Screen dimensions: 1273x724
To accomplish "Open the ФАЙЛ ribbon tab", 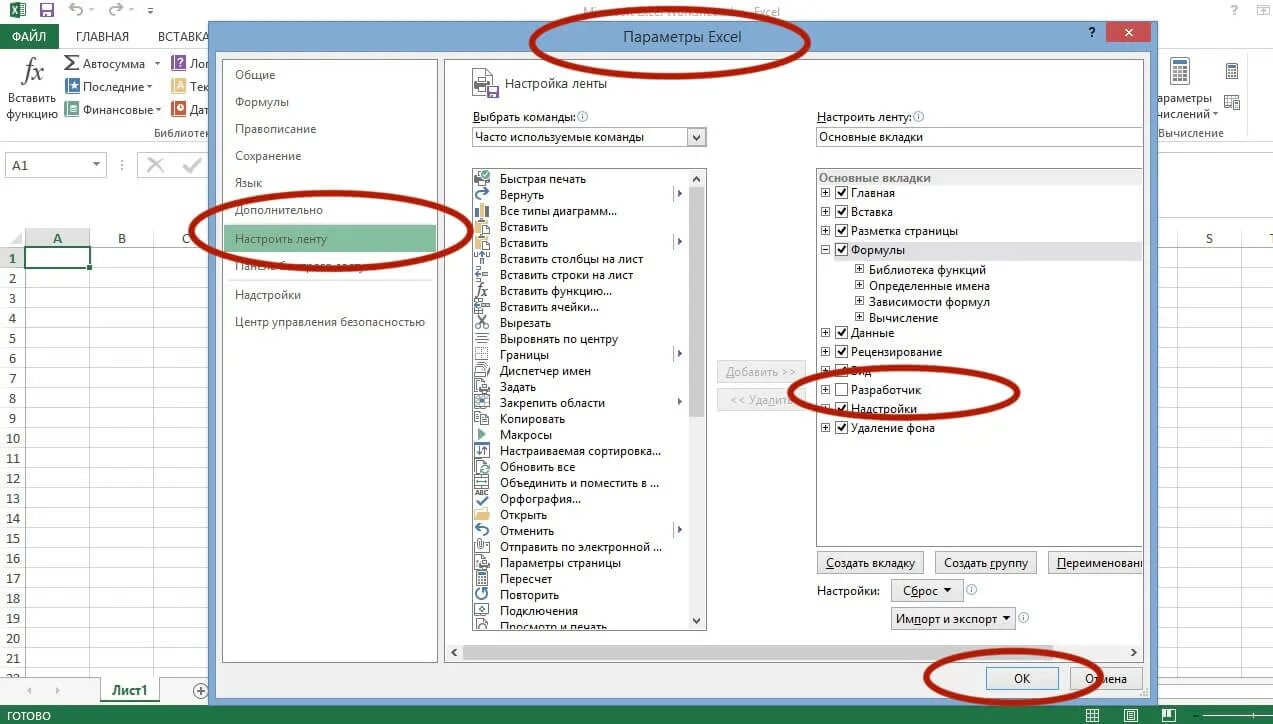I will click(x=30, y=36).
